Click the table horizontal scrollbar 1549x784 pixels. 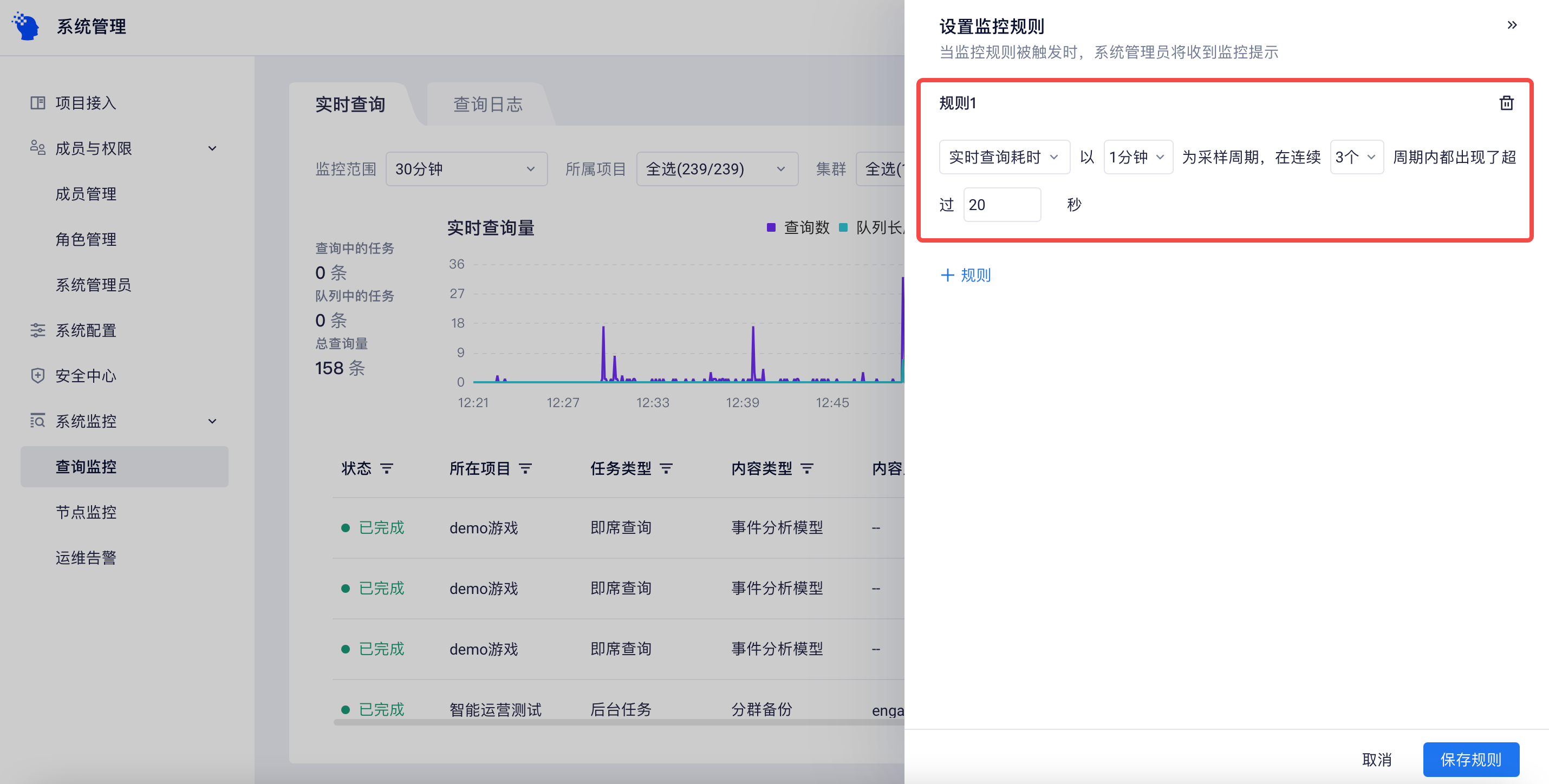click(619, 722)
